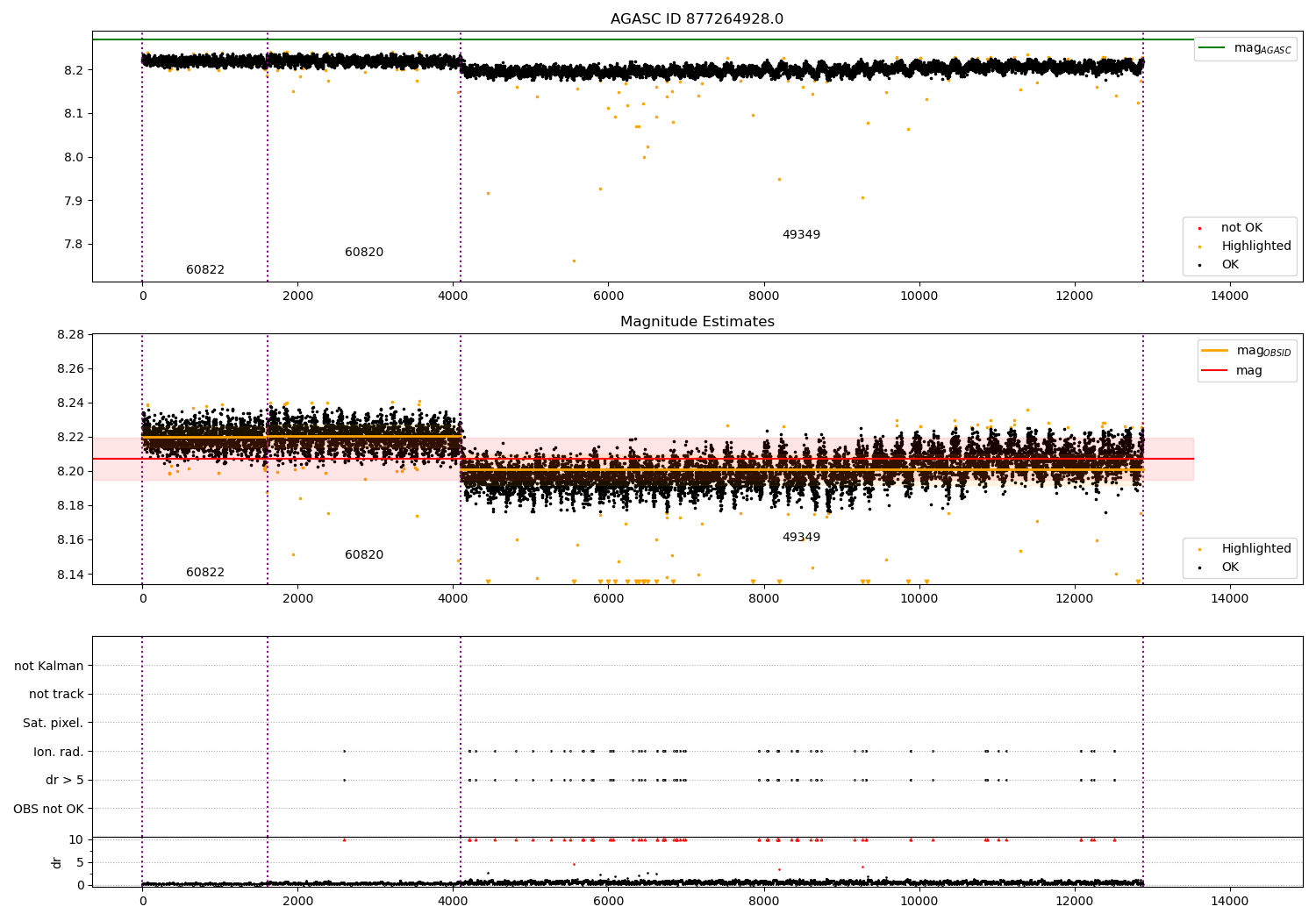Select the green mag AGASC legend entry
This screenshot has height=921, width=1316.
click(x=1246, y=48)
